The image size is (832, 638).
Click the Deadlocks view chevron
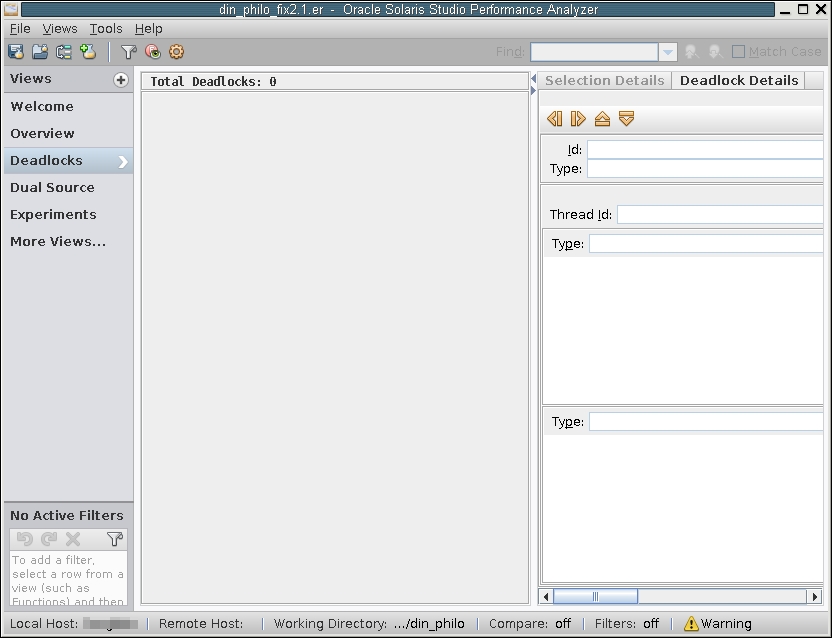coord(123,161)
